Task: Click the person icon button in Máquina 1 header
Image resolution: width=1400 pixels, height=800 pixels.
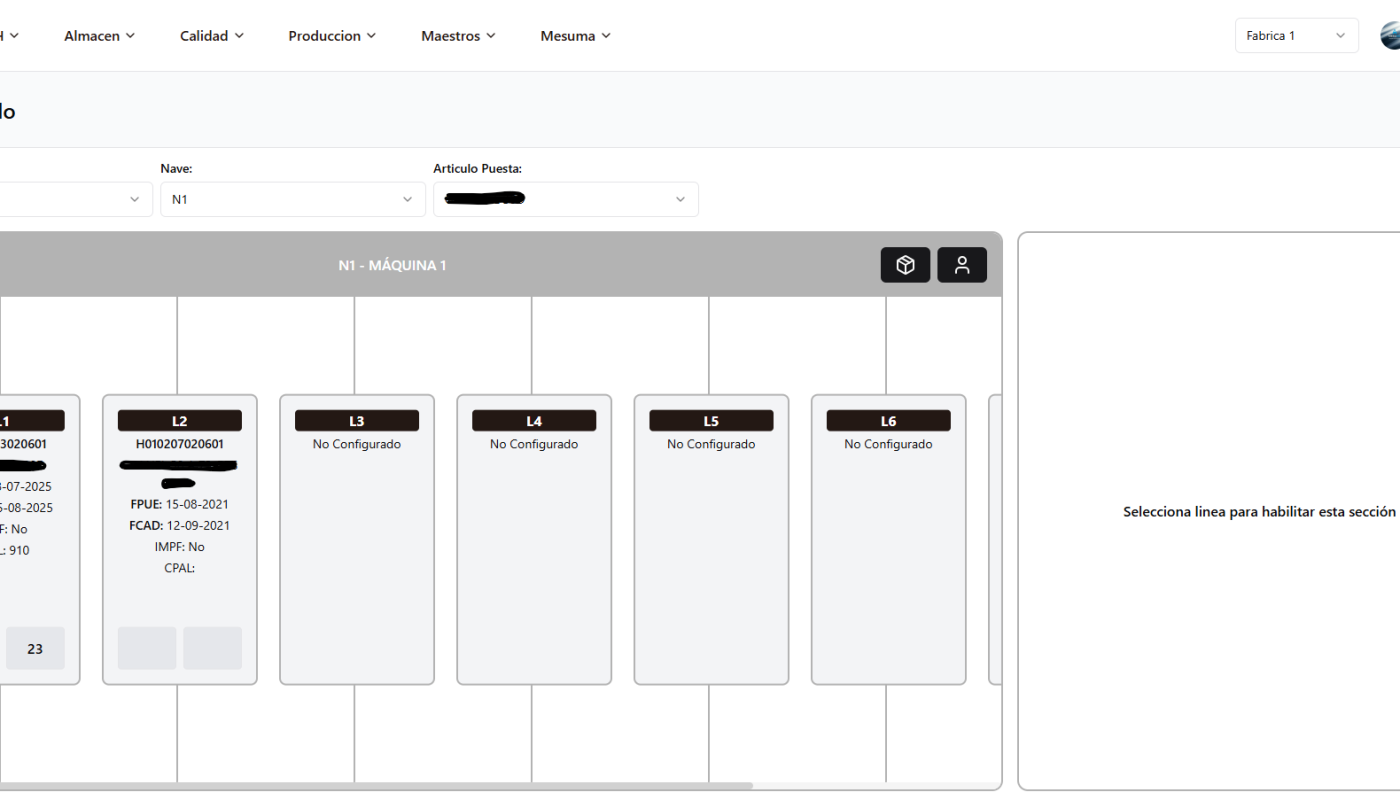Action: (962, 265)
